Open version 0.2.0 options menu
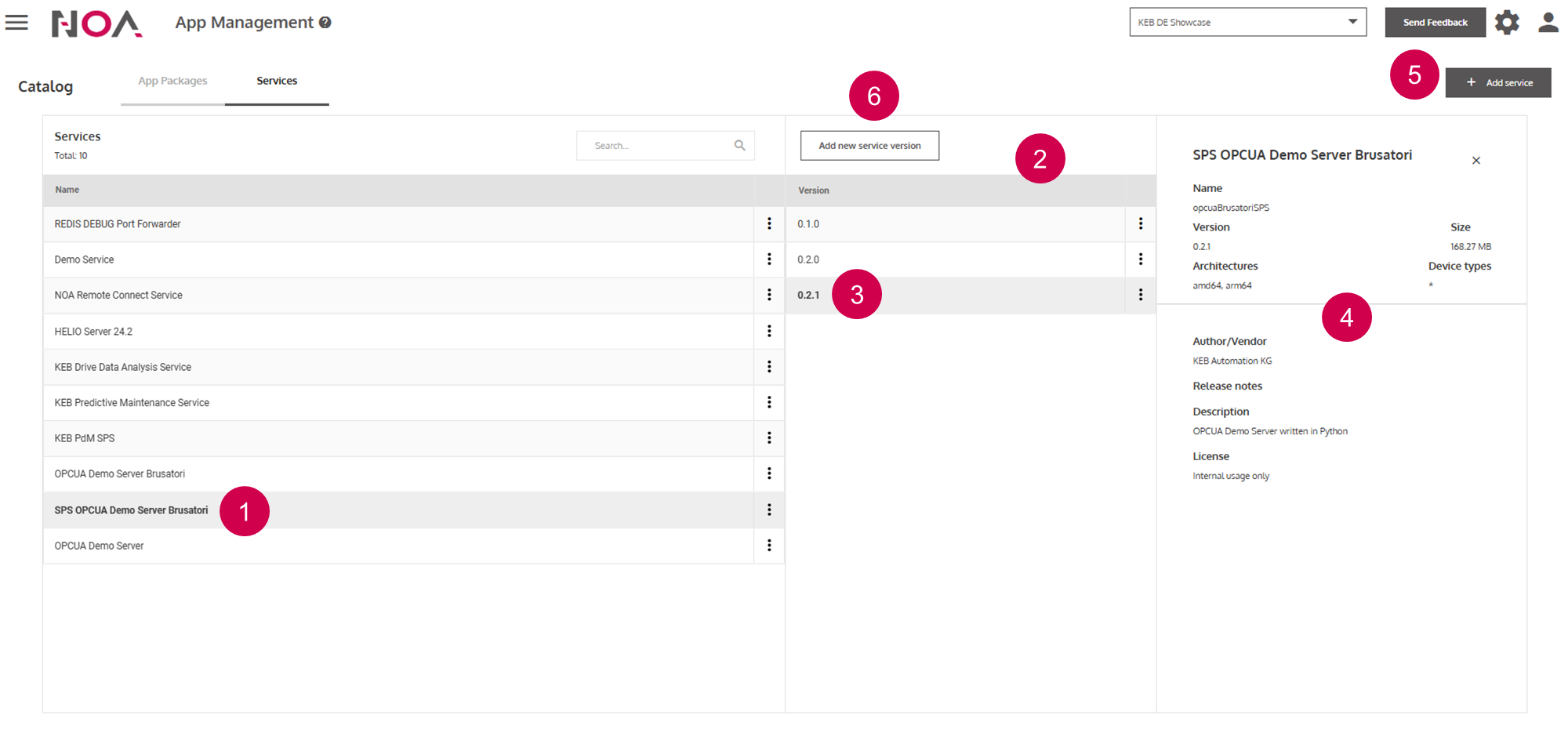1568x733 pixels. point(1140,259)
